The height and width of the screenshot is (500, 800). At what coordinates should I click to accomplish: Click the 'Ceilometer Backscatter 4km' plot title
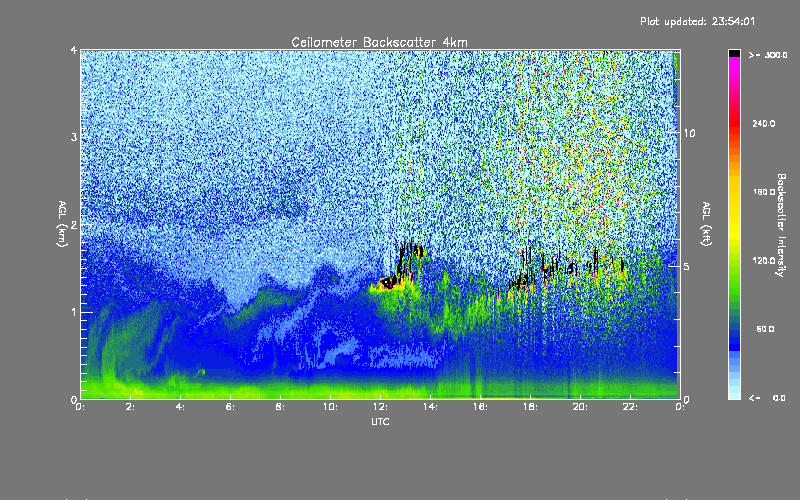379,42
